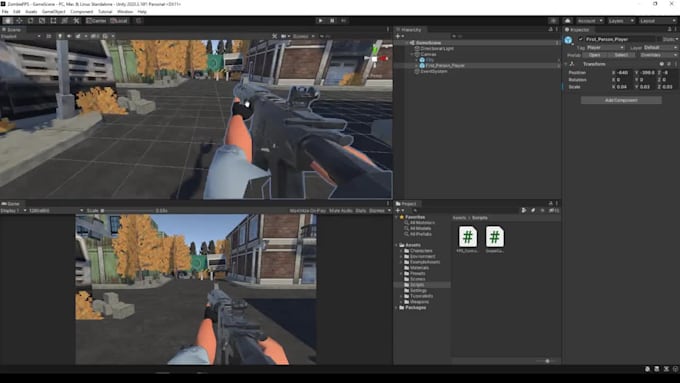Open the GameObject menu
Screen dimensions: 680x383
click(x=53, y=12)
